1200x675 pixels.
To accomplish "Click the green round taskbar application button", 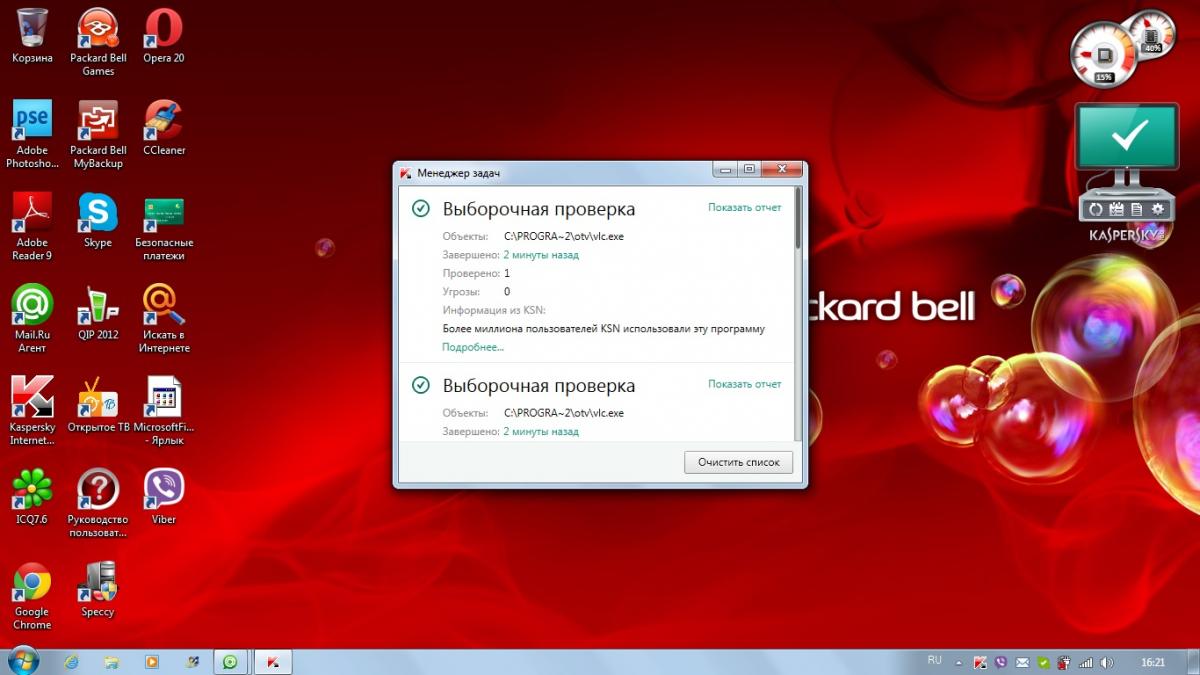I will [x=231, y=661].
